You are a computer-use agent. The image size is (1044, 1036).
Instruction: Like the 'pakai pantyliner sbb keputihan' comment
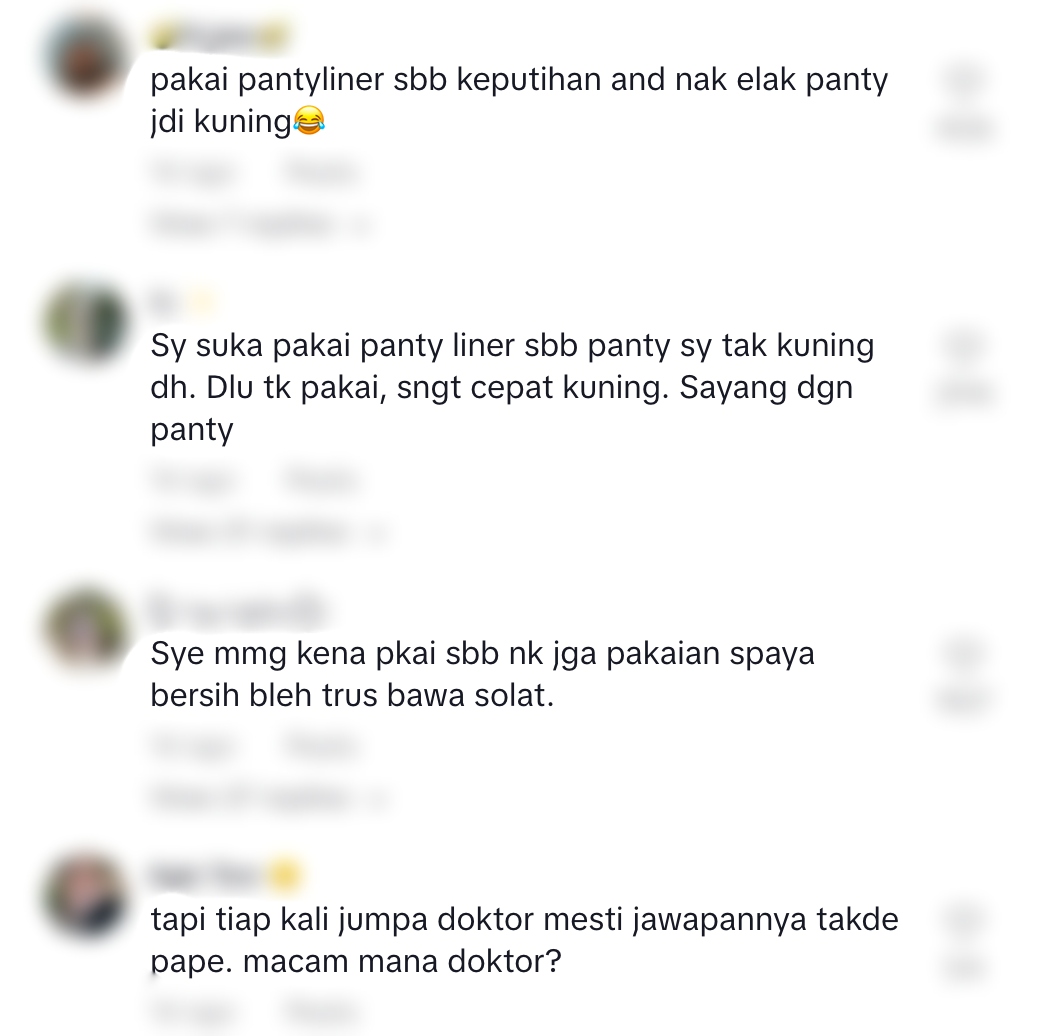click(x=965, y=80)
